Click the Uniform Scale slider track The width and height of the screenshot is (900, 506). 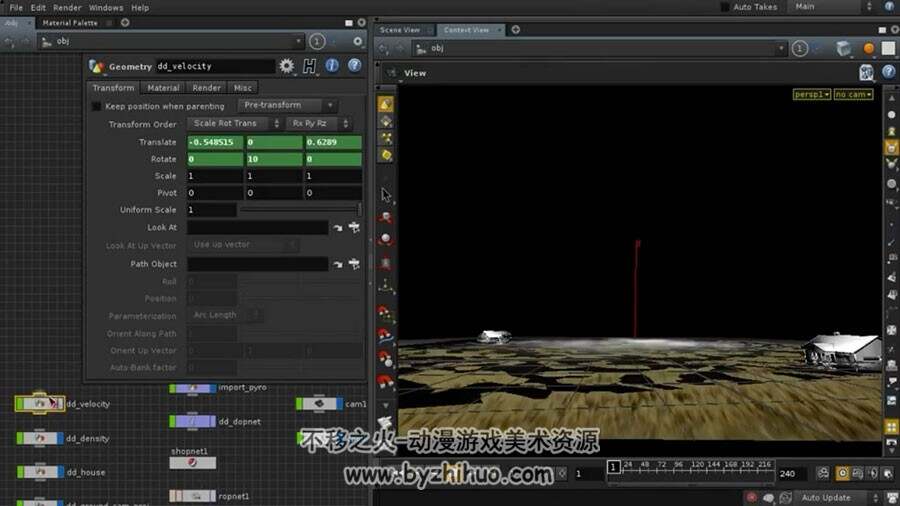pyautogui.click(x=300, y=210)
